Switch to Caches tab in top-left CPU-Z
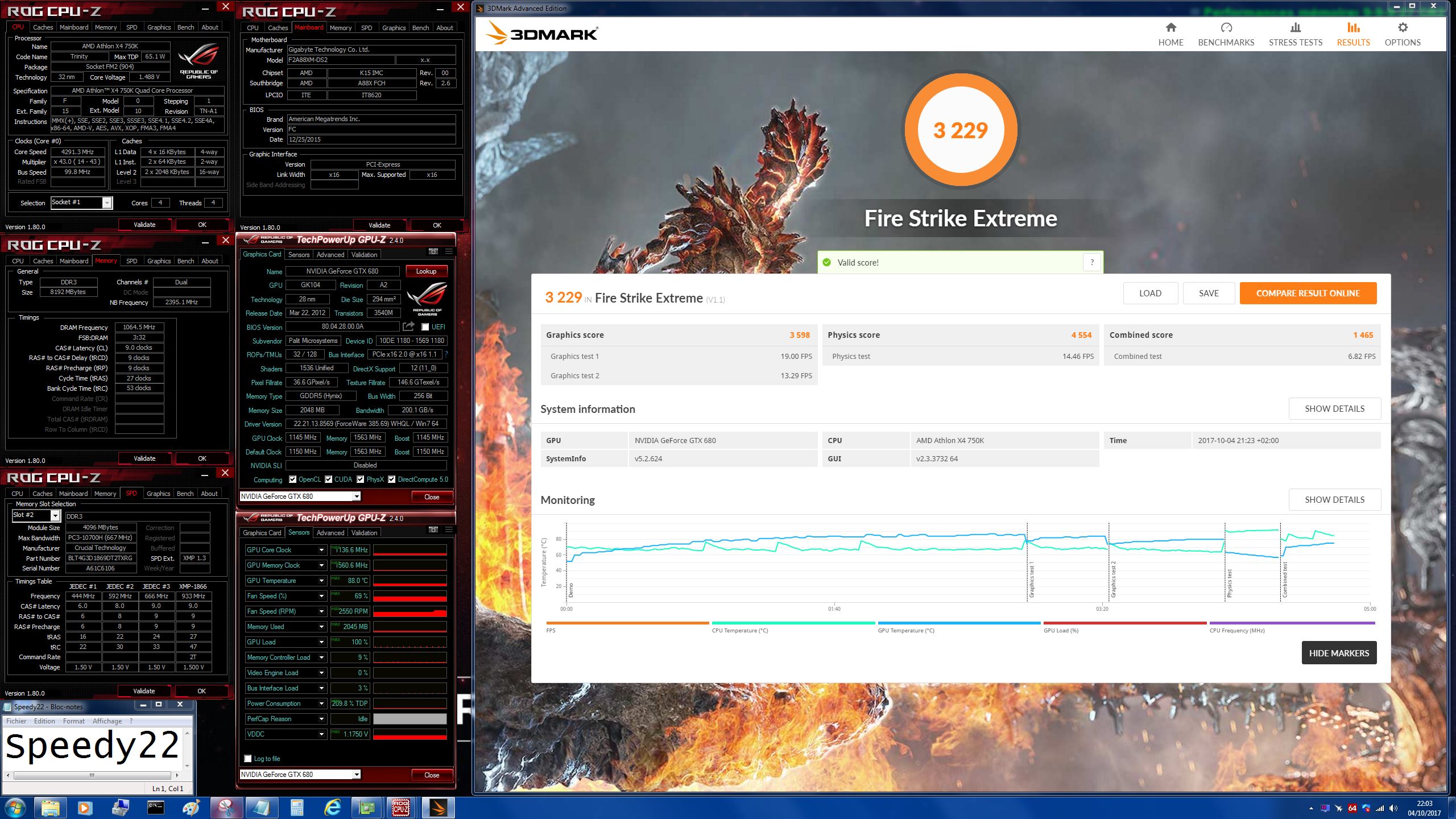Viewport: 1456px width, 819px height. (x=43, y=27)
